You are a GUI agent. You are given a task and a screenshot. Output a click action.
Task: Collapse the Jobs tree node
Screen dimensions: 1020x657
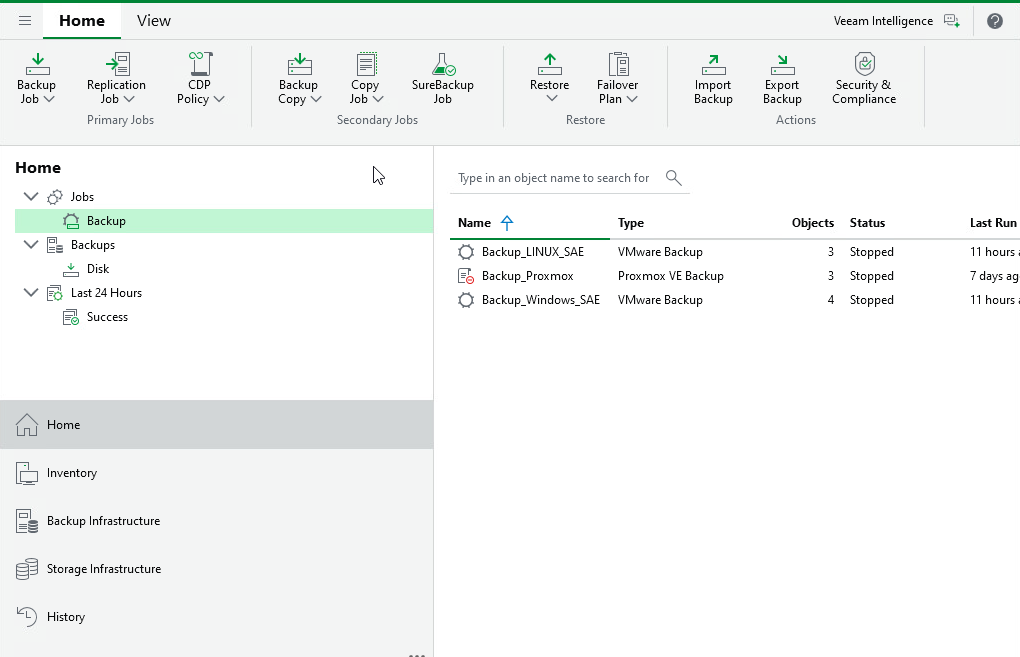click(x=31, y=196)
